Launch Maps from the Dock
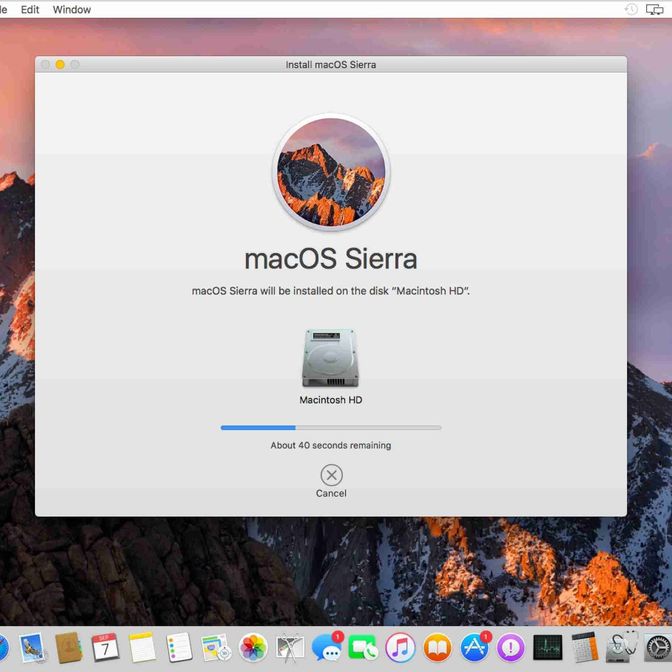The height and width of the screenshot is (672, 672). pos(216,648)
